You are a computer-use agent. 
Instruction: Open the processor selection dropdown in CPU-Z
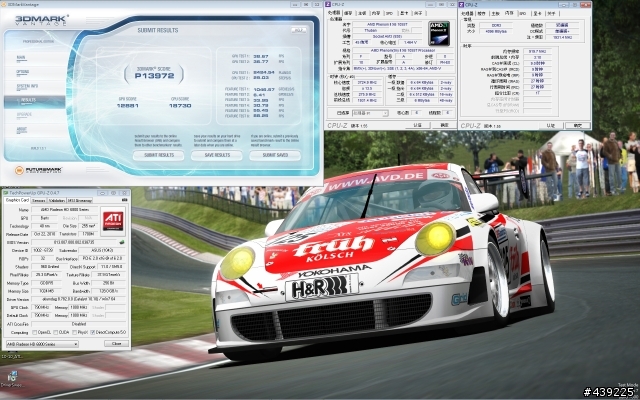[x=370, y=113]
